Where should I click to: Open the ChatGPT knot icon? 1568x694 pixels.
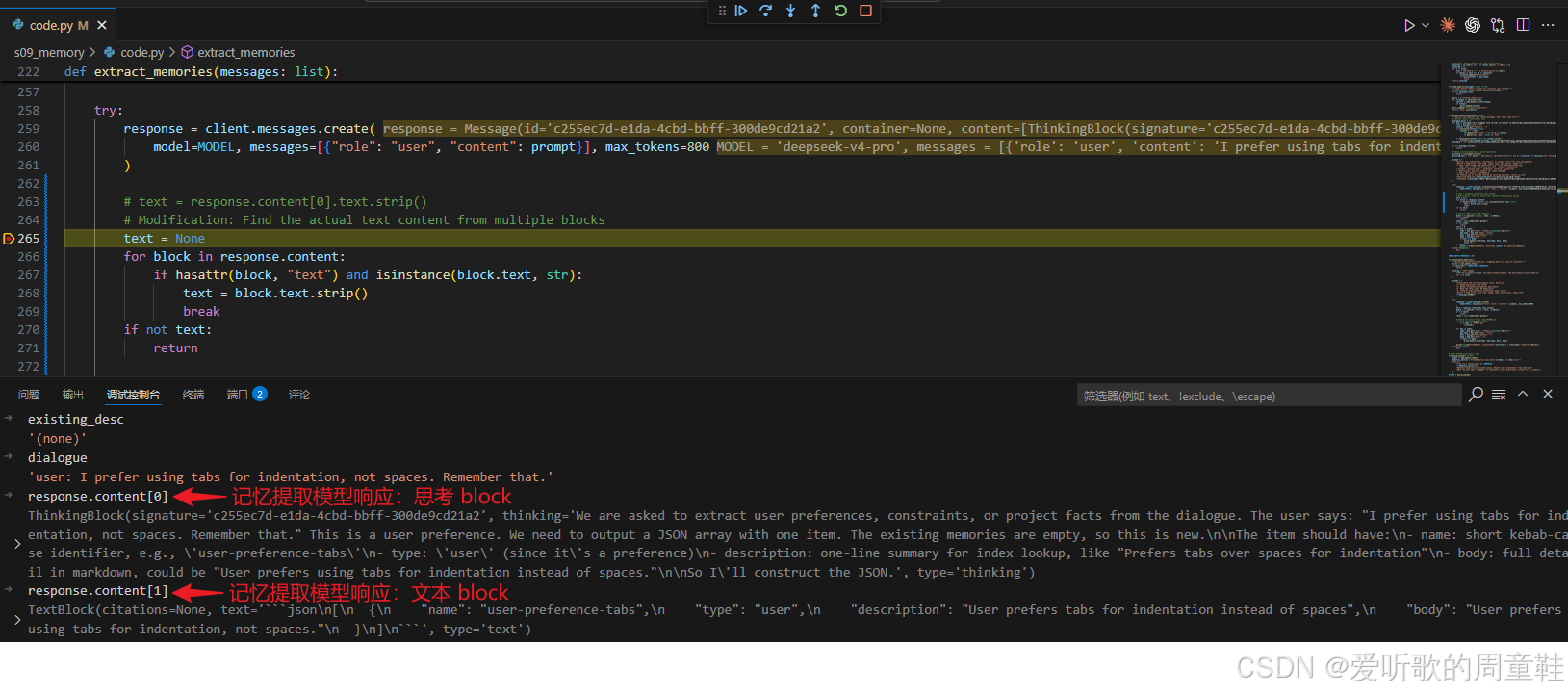click(1473, 25)
